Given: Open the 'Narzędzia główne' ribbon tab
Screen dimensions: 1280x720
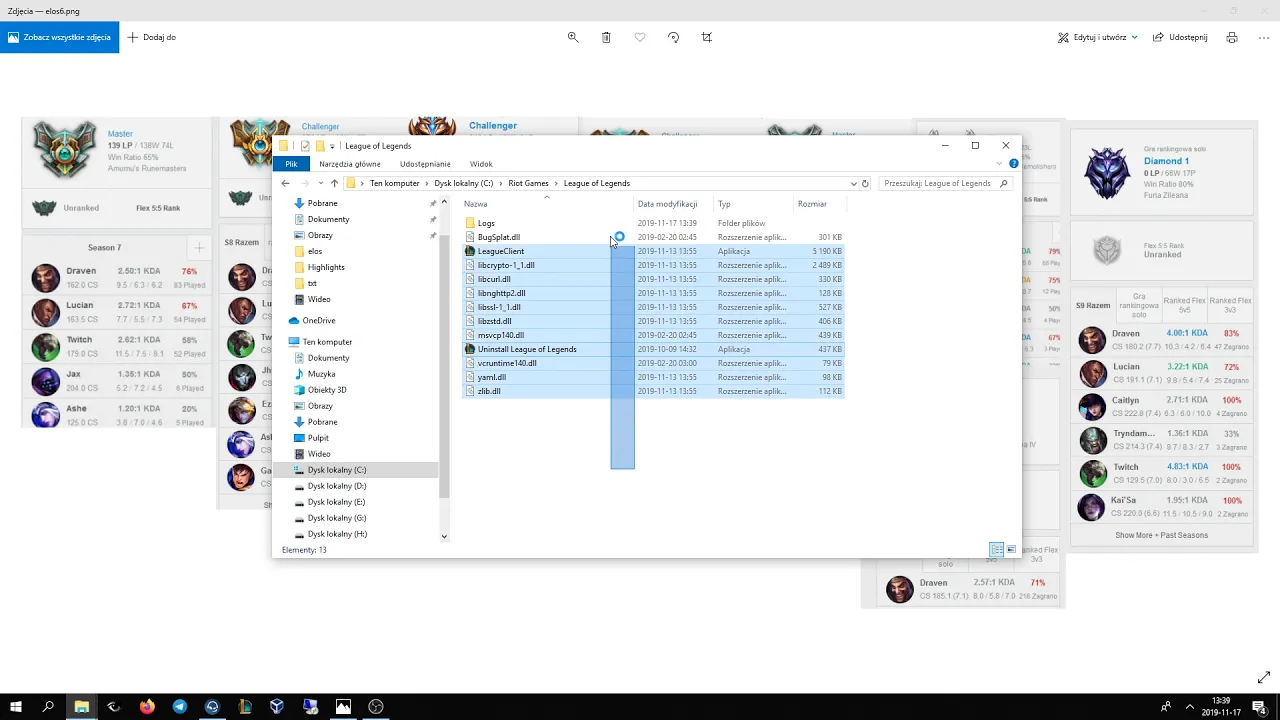Looking at the screenshot, I should point(350,164).
